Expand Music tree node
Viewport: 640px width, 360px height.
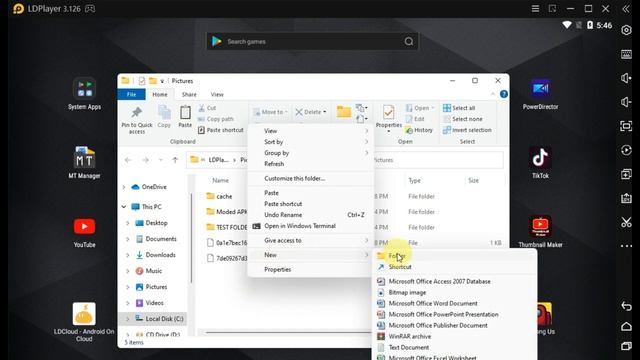click(x=127, y=271)
